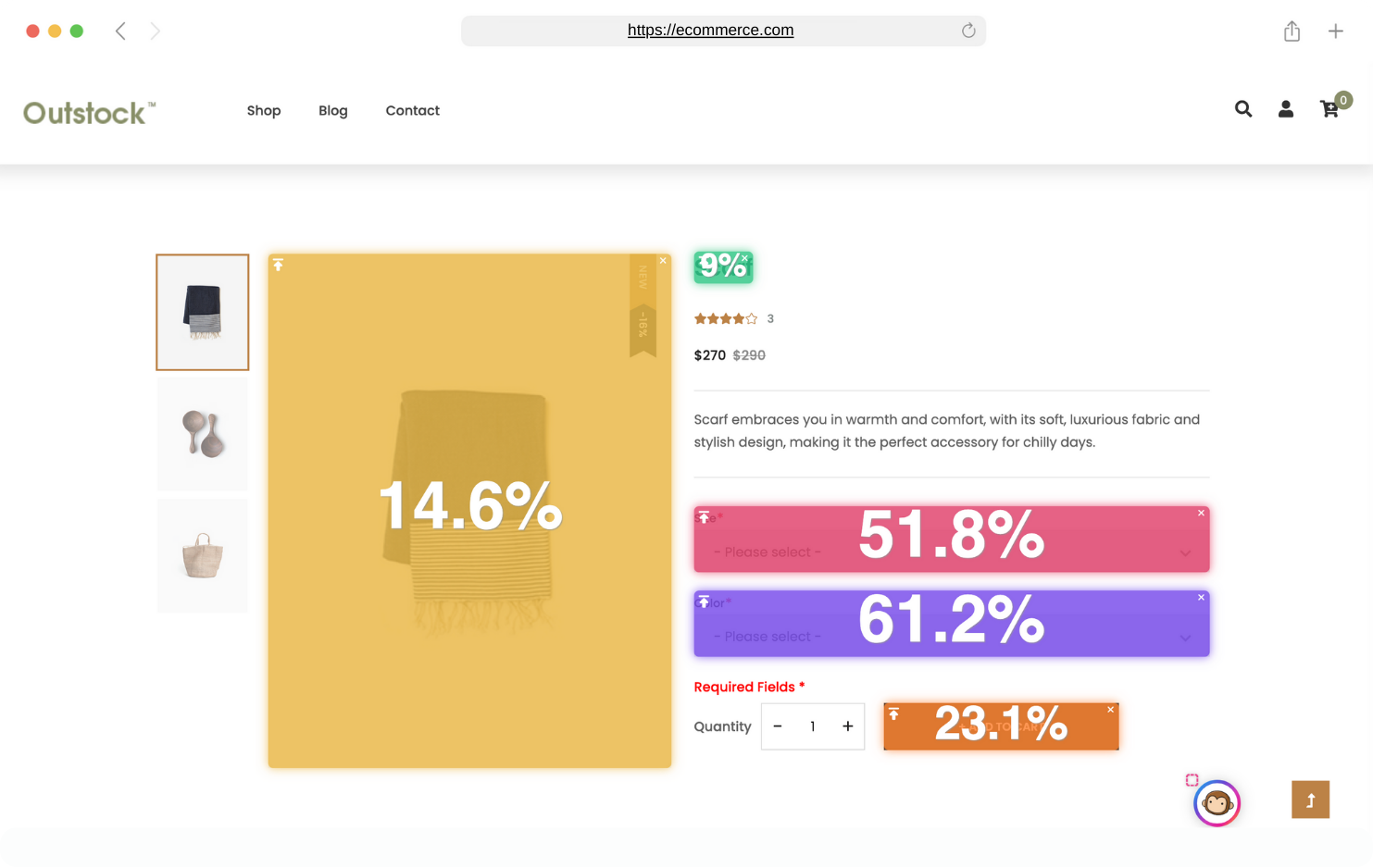Viewport: 1373px width, 868px height.
Task: Expand the Size 'Please select' dropdown
Action: [951, 552]
